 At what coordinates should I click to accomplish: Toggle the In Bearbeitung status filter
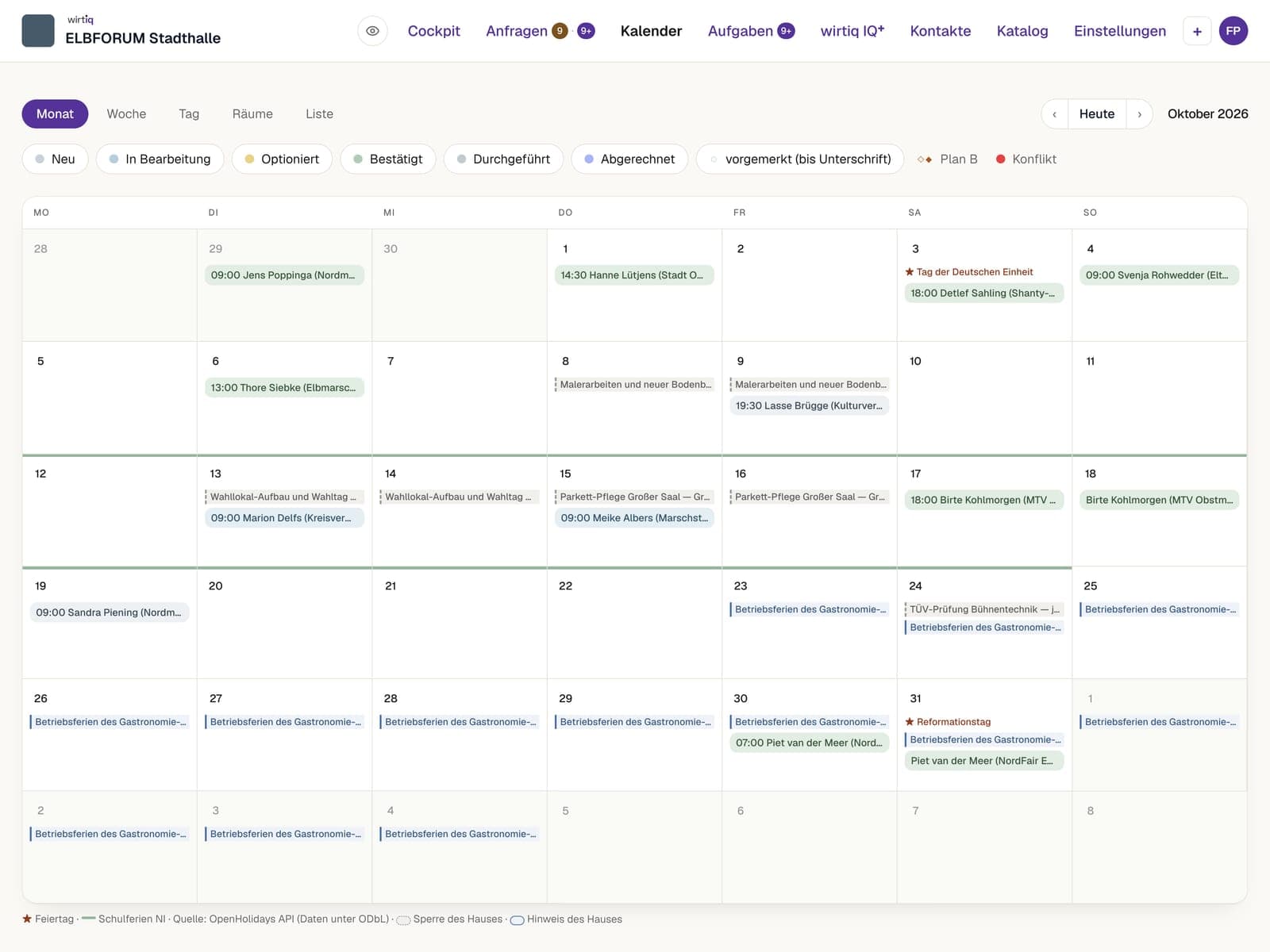(160, 159)
